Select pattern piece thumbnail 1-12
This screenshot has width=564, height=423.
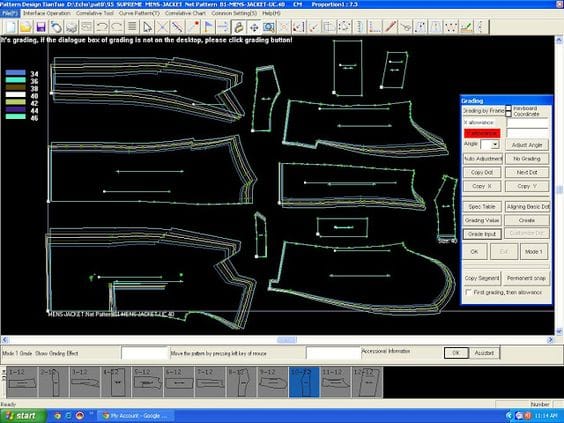22,382
